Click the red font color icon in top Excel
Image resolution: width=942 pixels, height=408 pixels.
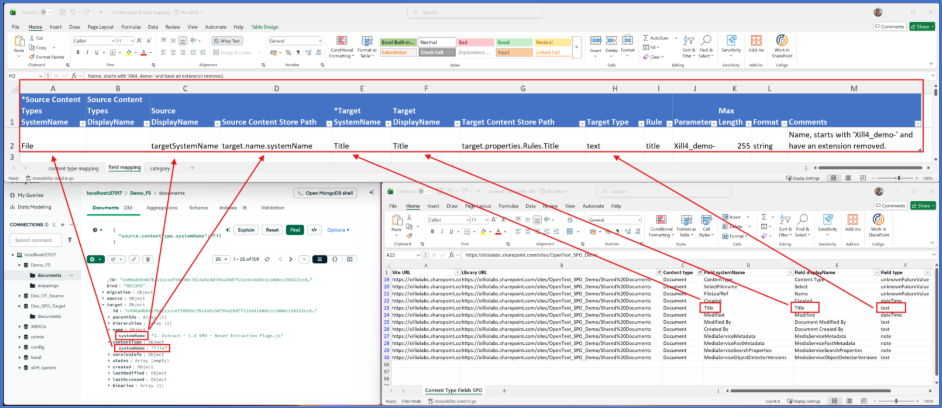point(143,52)
